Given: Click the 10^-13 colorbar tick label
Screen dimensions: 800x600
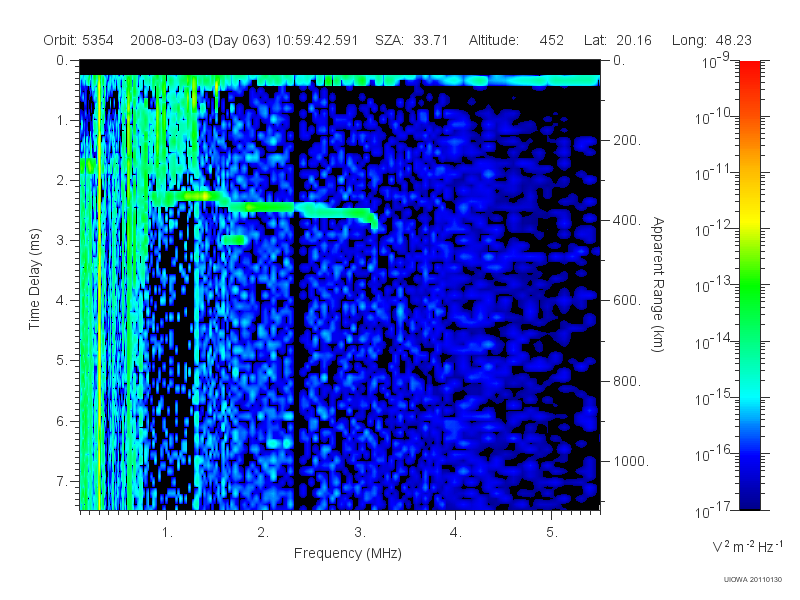Looking at the screenshot, I should click(x=714, y=285).
